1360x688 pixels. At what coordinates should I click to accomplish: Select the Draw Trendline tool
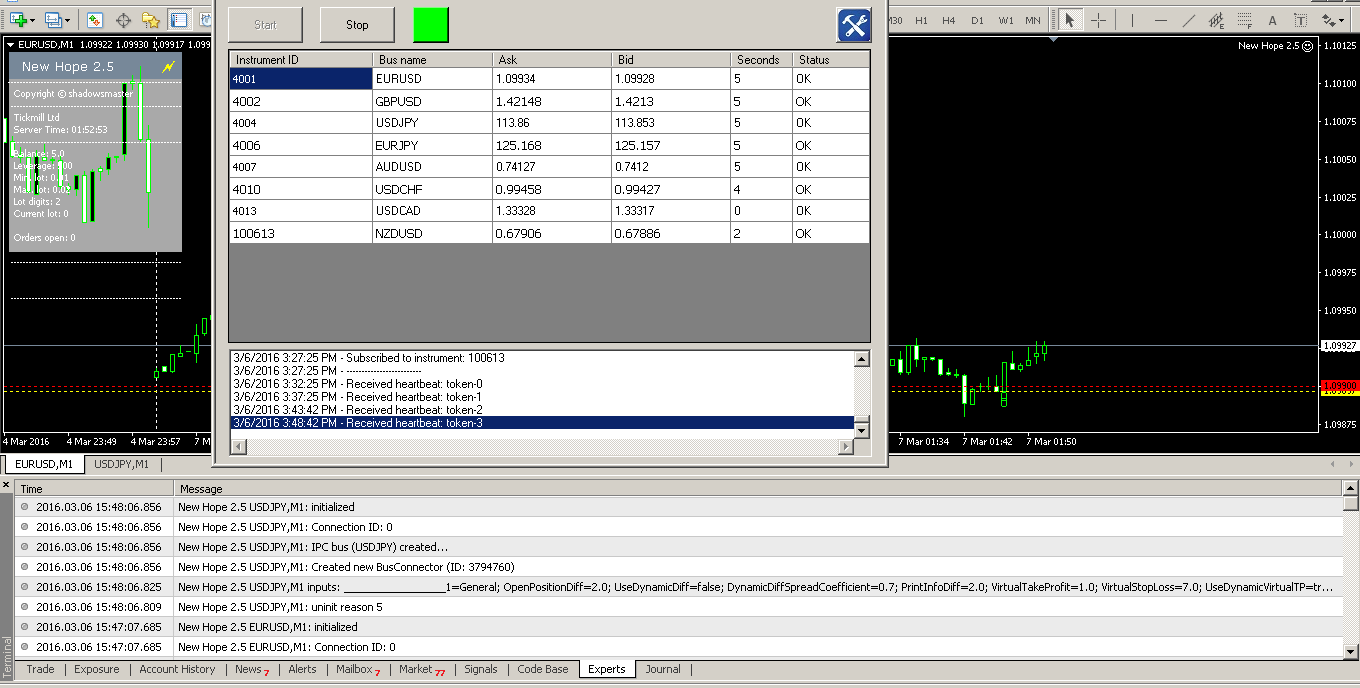(x=1188, y=20)
